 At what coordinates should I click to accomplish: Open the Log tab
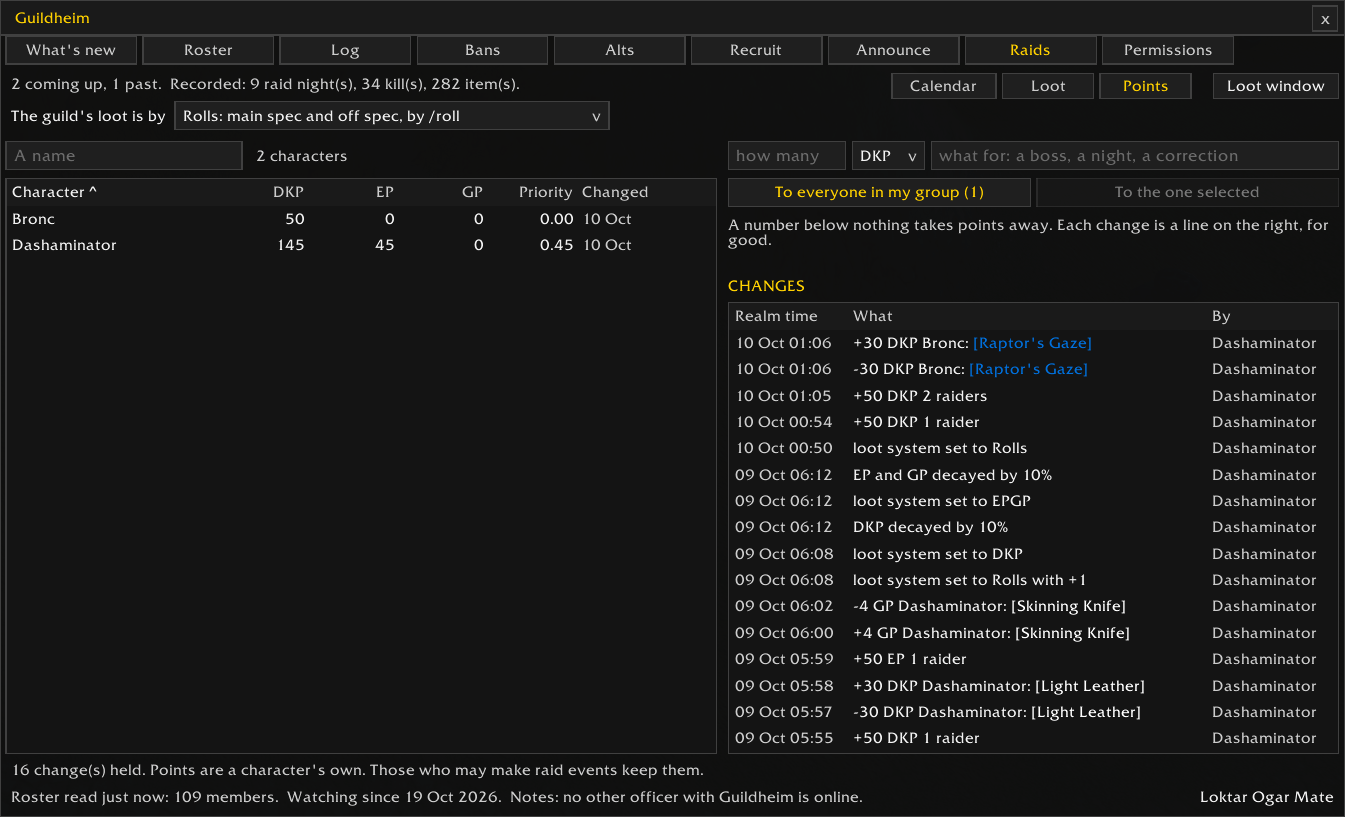point(345,50)
